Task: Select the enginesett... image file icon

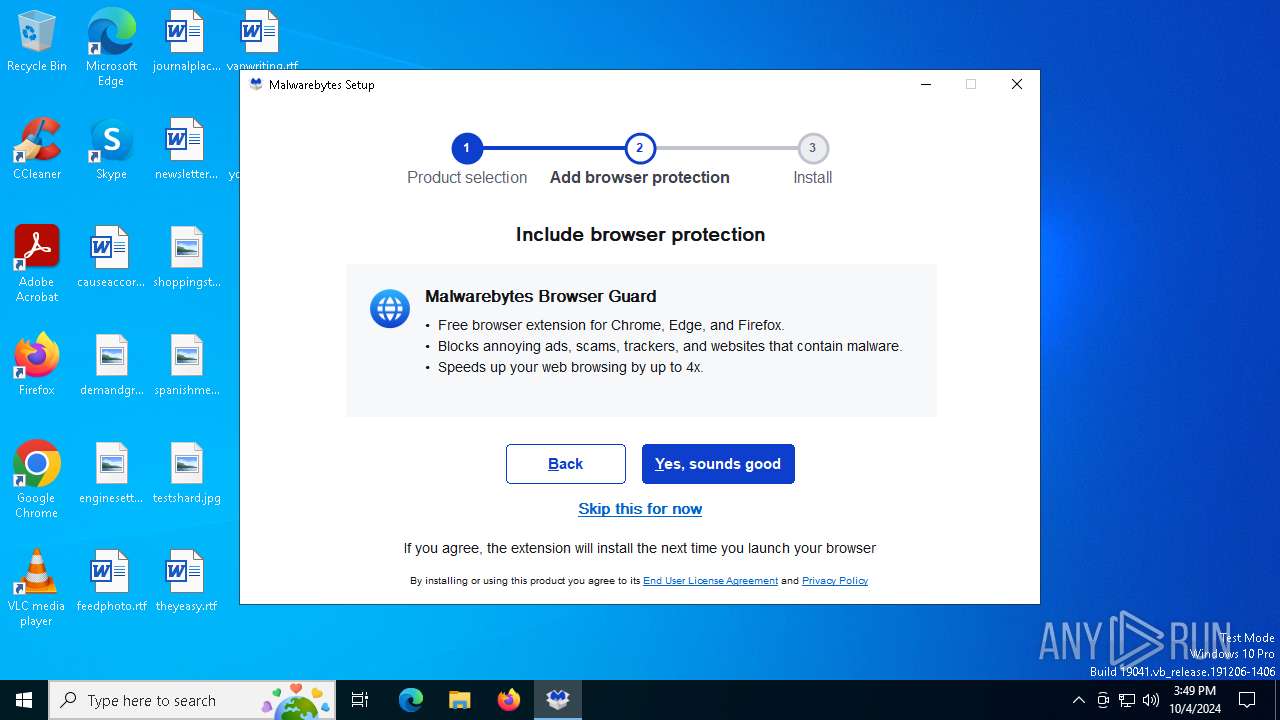Action: tap(111, 473)
